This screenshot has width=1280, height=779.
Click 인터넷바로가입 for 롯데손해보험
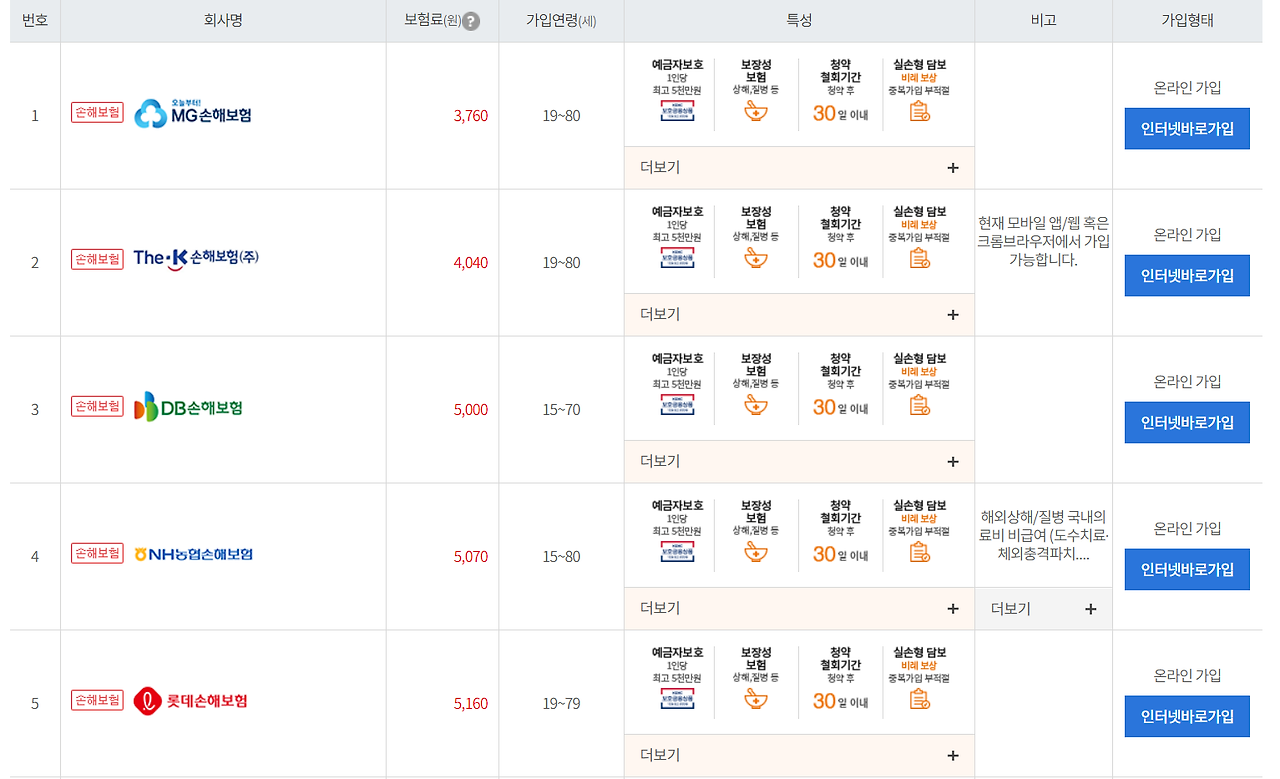(x=1187, y=717)
